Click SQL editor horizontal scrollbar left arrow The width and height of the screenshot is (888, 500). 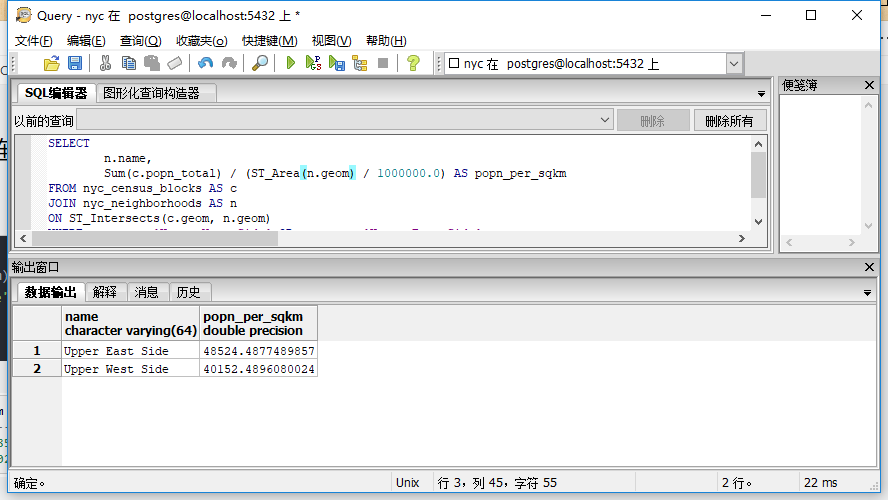point(23,238)
